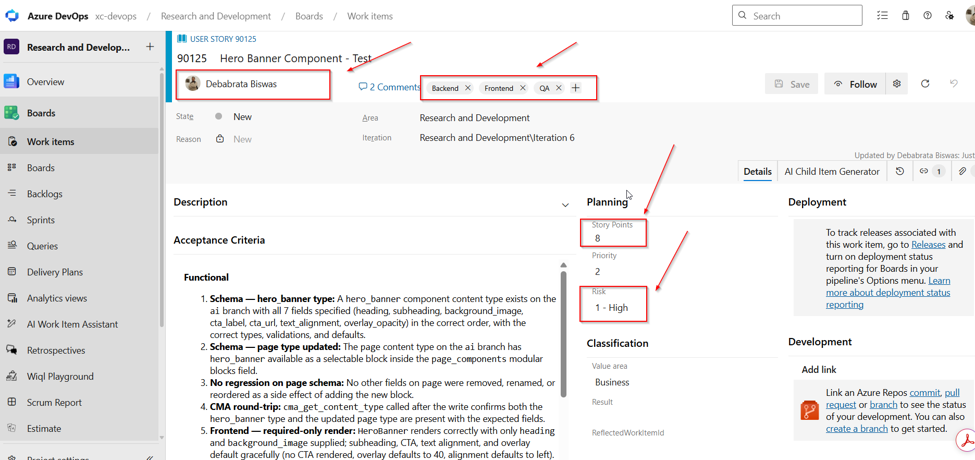Click the create a branch link
This screenshot has height=460, width=975.
(x=857, y=428)
